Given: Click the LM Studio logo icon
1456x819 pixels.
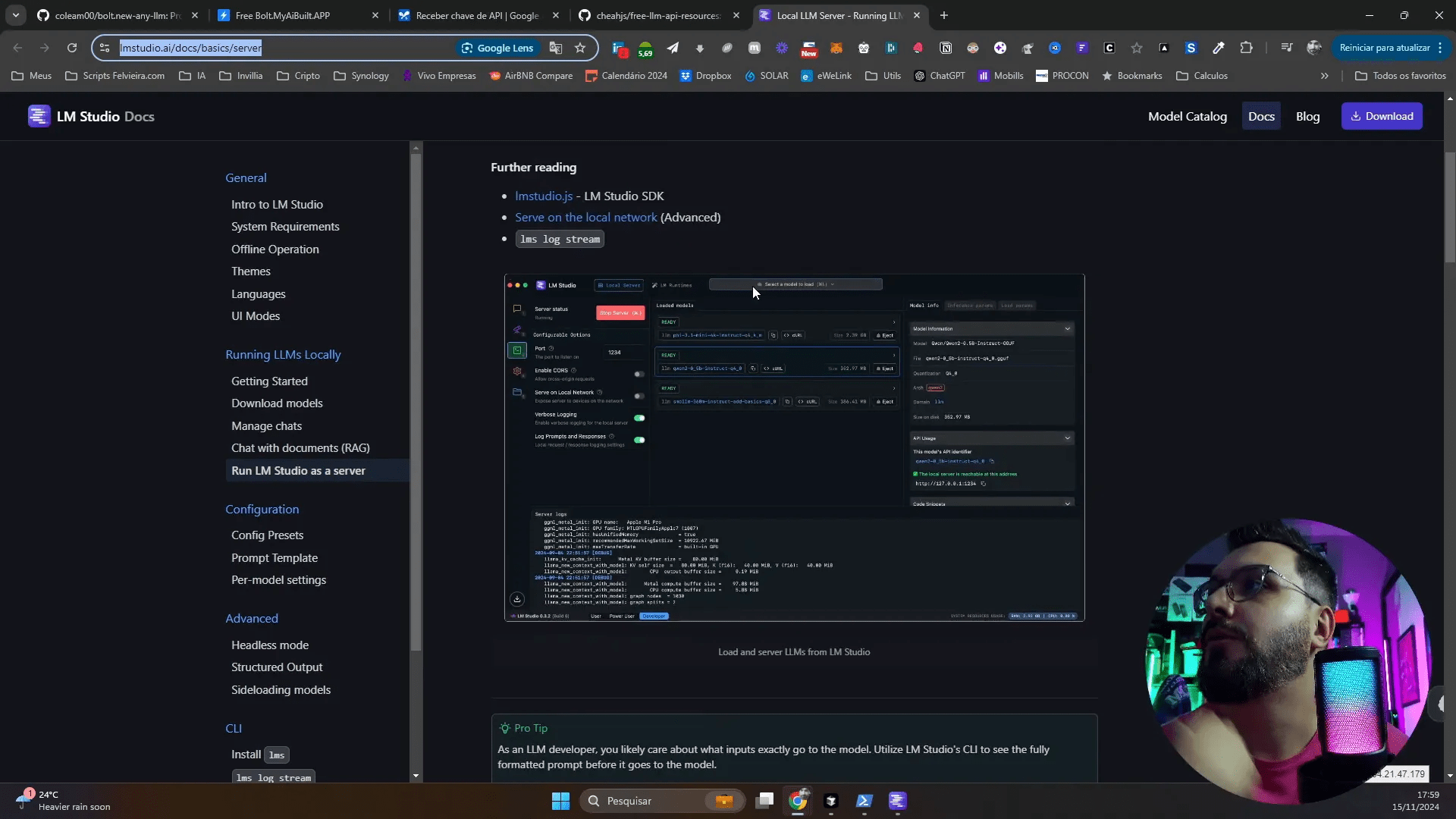Looking at the screenshot, I should pos(39,116).
